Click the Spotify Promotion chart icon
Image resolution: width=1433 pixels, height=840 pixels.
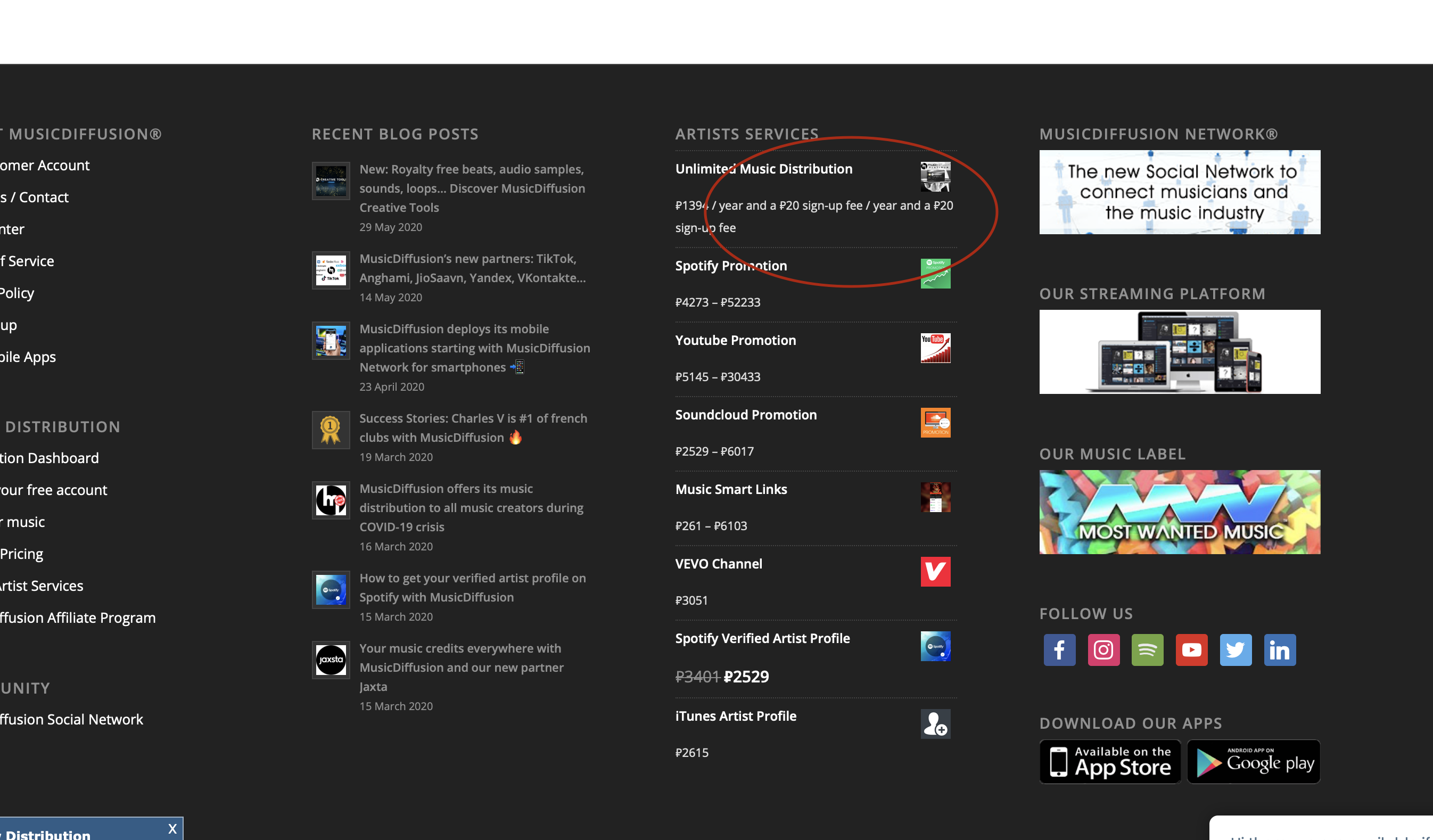pos(935,274)
